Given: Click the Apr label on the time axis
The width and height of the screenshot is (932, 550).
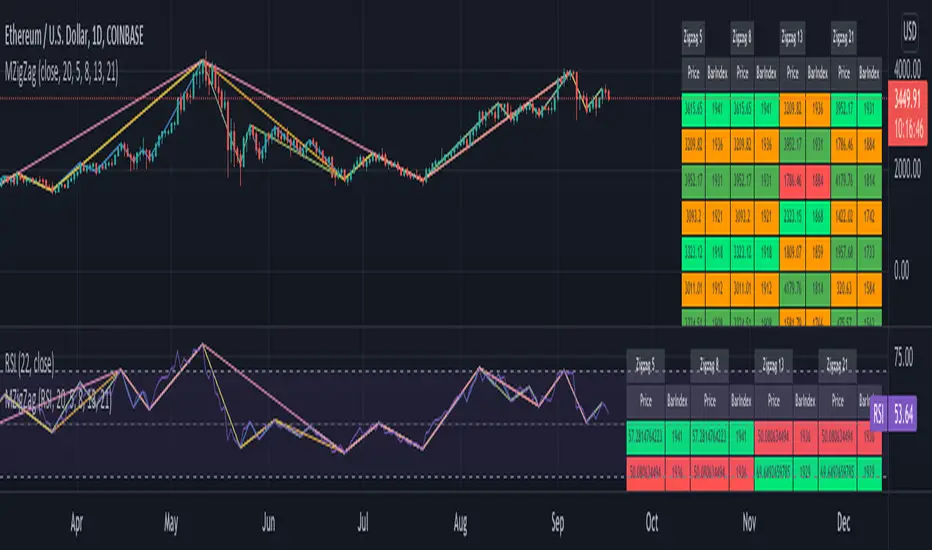Looking at the screenshot, I should pos(77,523).
